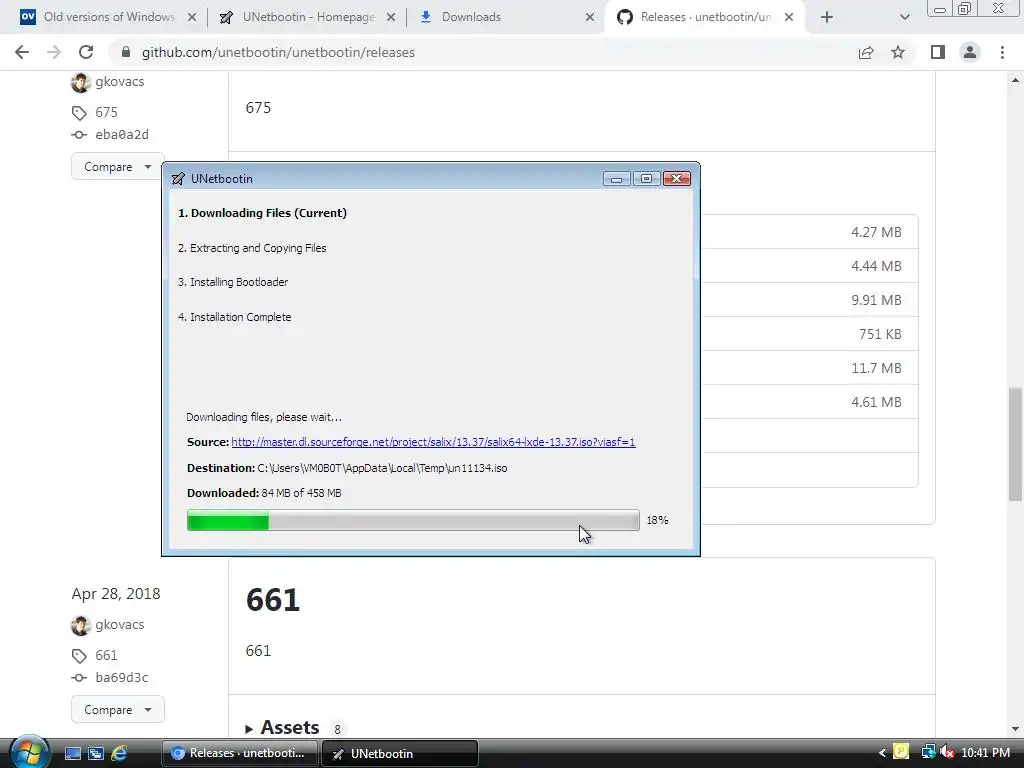The image size is (1024, 768).
Task: Click step 2 Extracting and Copying Files
Action: pos(252,248)
